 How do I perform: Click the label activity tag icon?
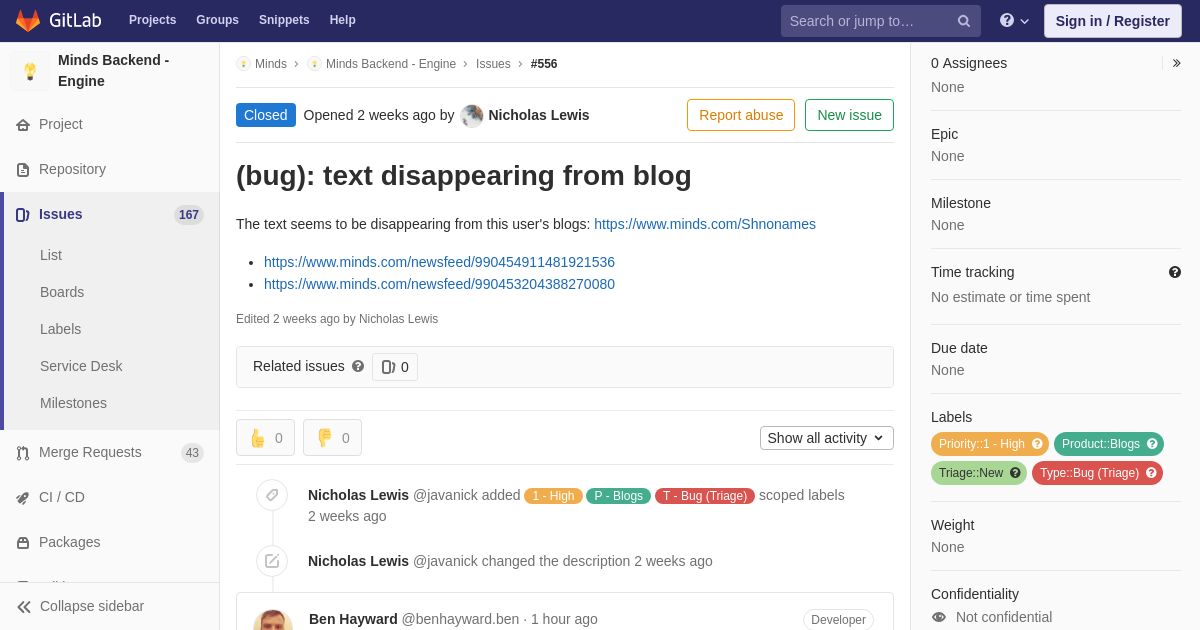tap(272, 495)
